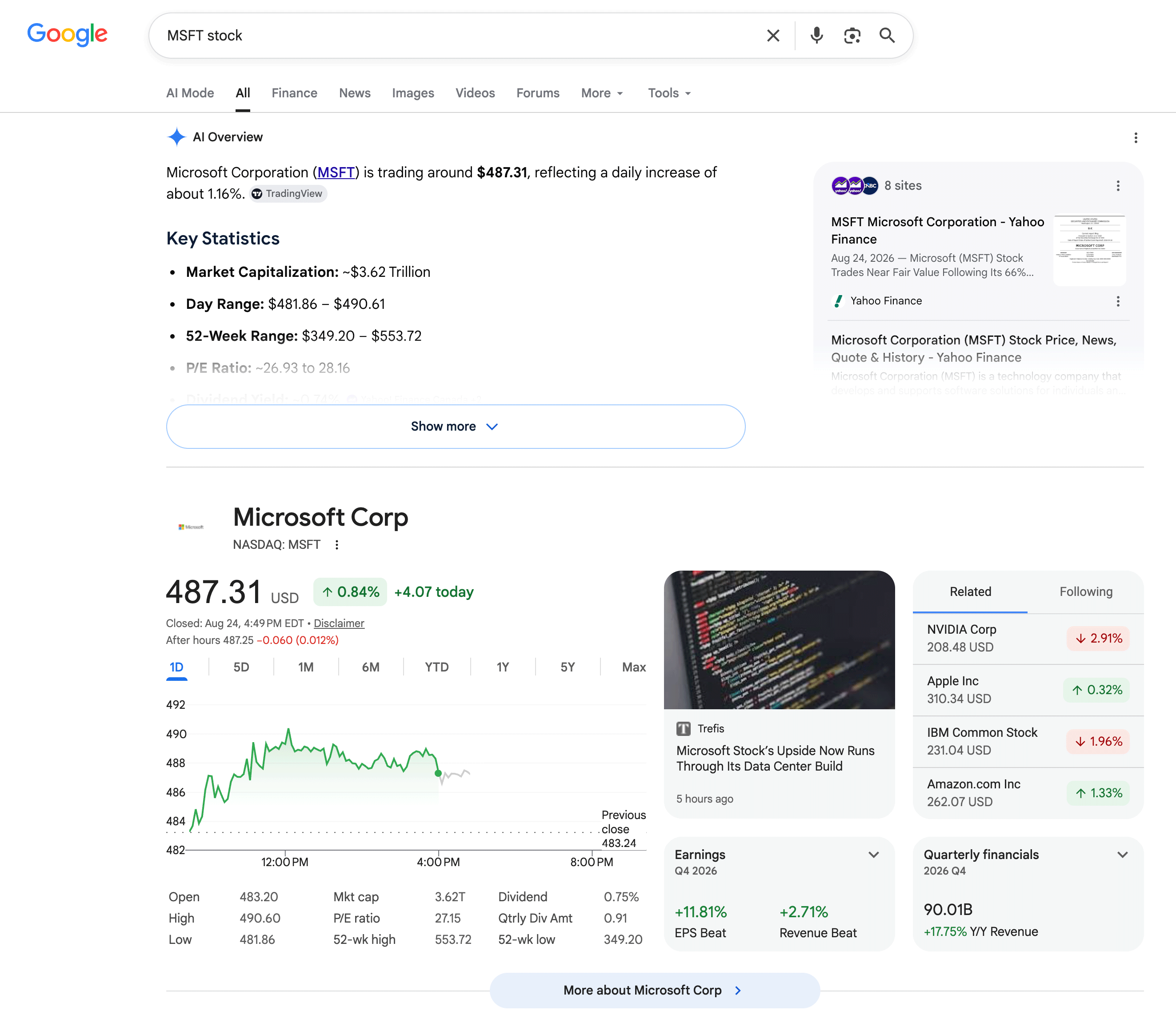The height and width of the screenshot is (1023, 1176).
Task: Click the Google logo
Action: point(68,34)
